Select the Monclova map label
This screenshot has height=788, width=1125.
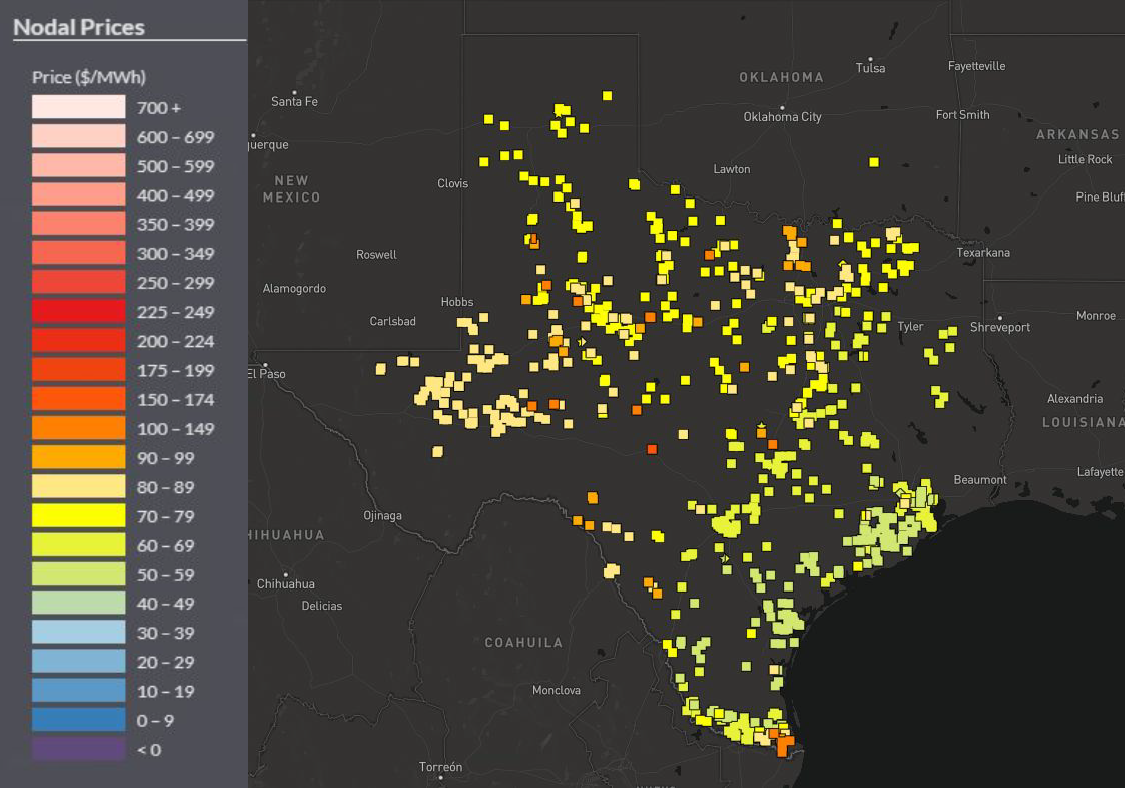556,690
